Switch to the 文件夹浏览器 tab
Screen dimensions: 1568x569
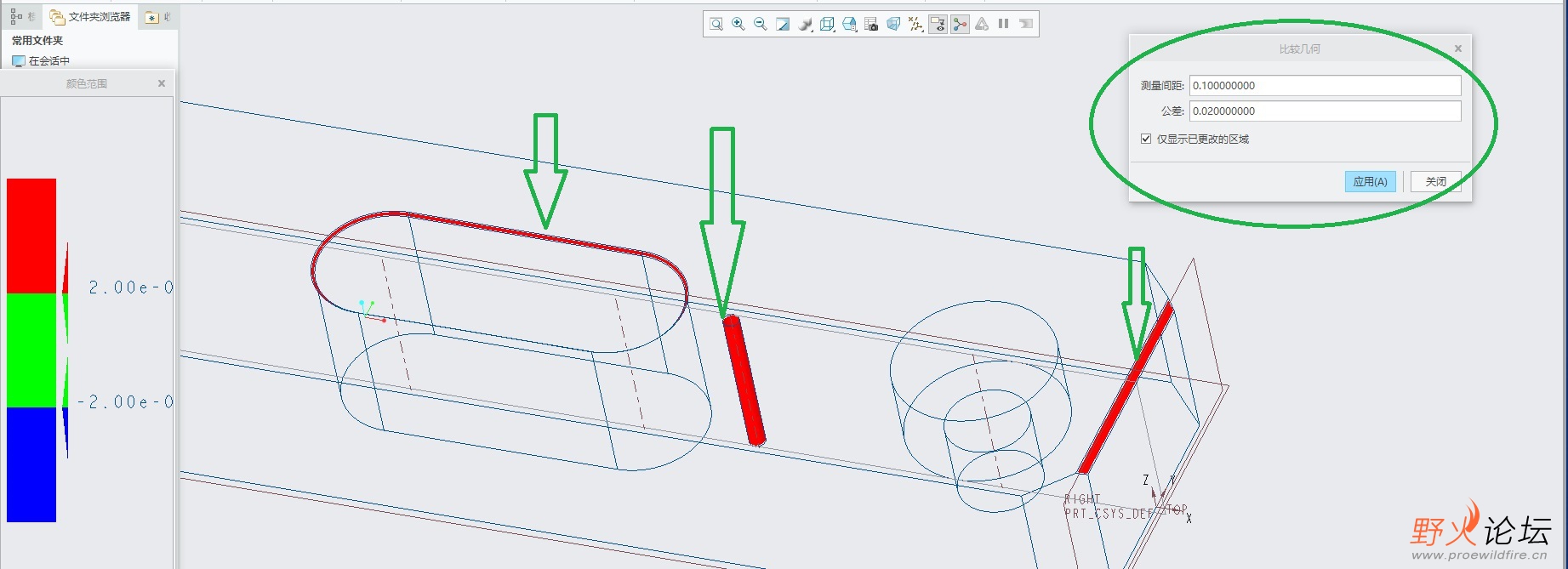90,16
